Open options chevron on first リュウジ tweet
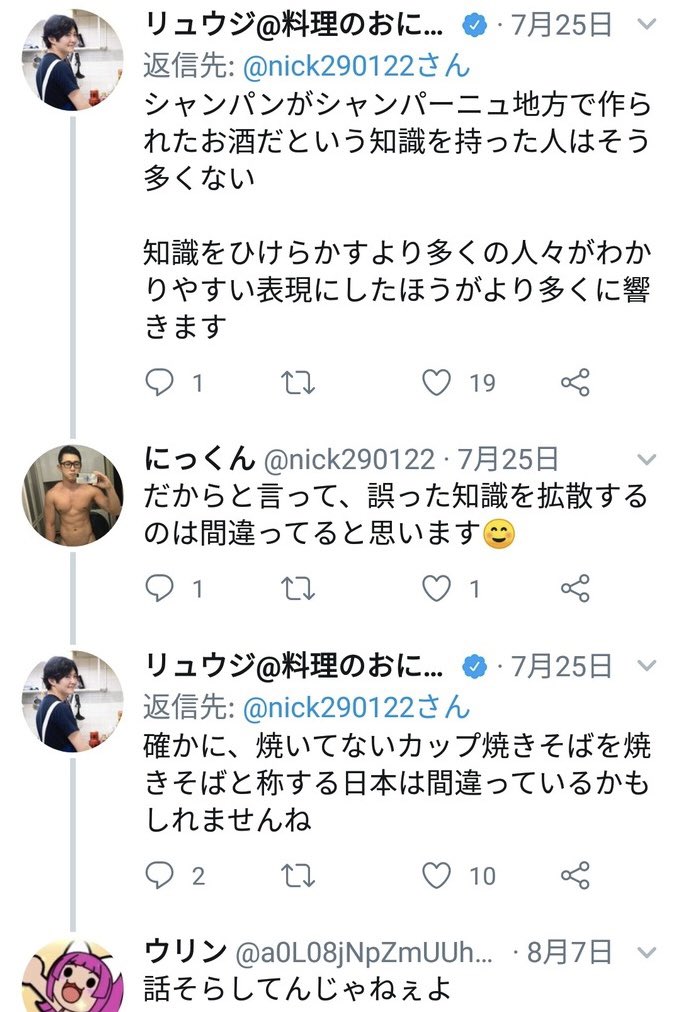This screenshot has height=1012, width=678. click(x=647, y=24)
